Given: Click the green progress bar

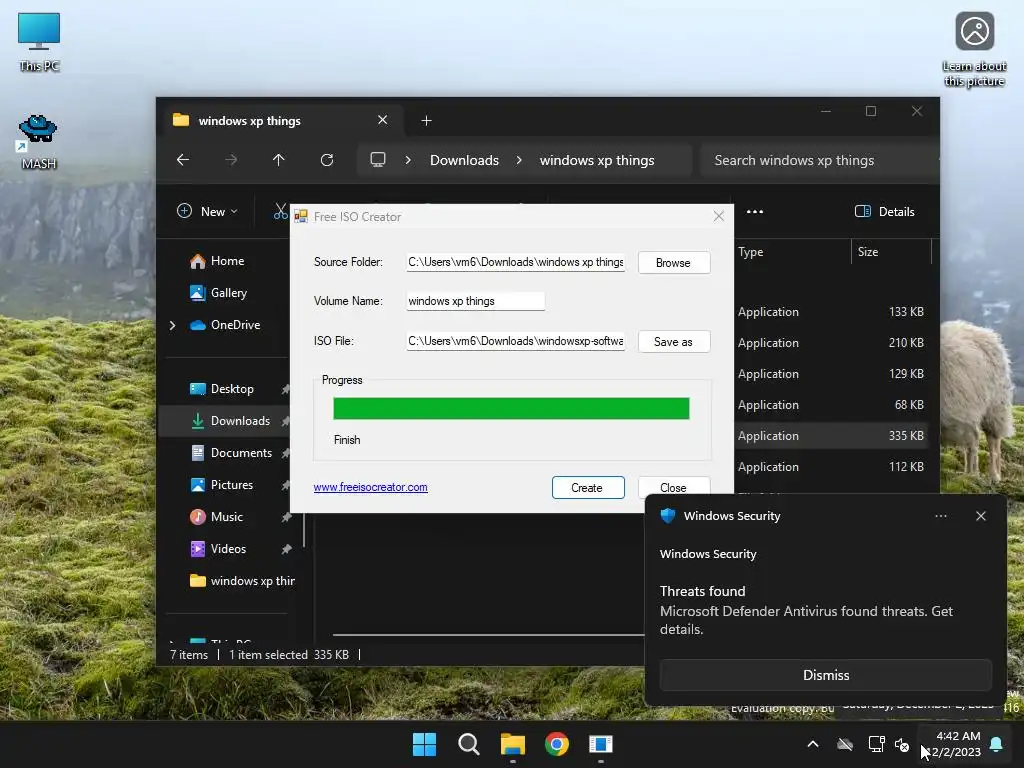Looking at the screenshot, I should point(511,408).
